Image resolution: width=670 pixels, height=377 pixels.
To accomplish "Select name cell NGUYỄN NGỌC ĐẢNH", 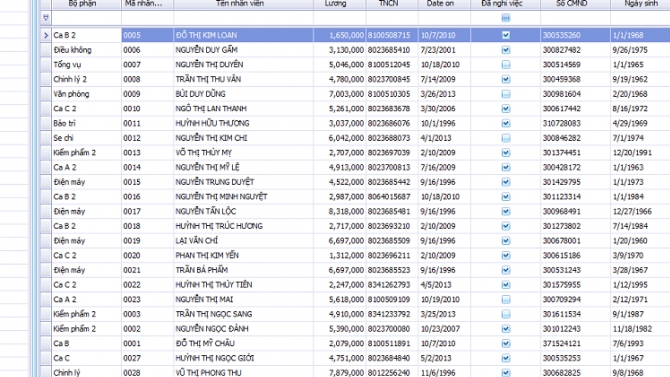I will (x=244, y=329).
